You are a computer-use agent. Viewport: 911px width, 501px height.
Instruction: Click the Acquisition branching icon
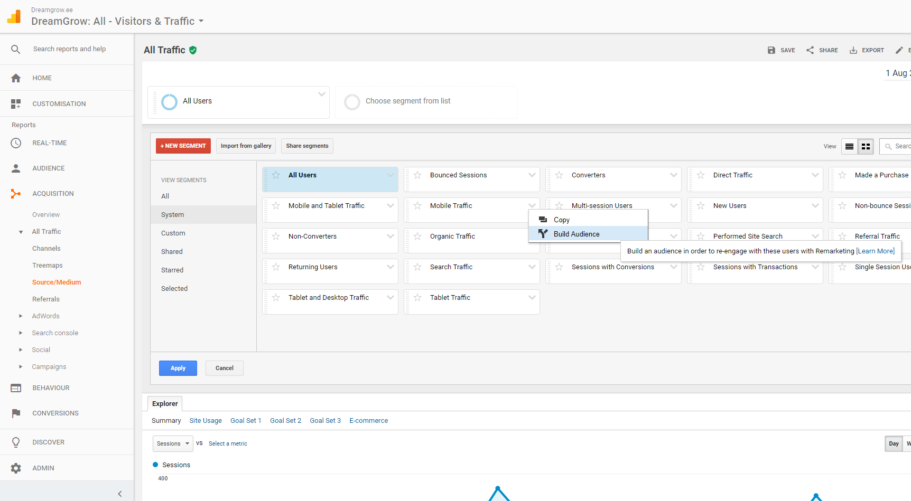tap(16, 194)
